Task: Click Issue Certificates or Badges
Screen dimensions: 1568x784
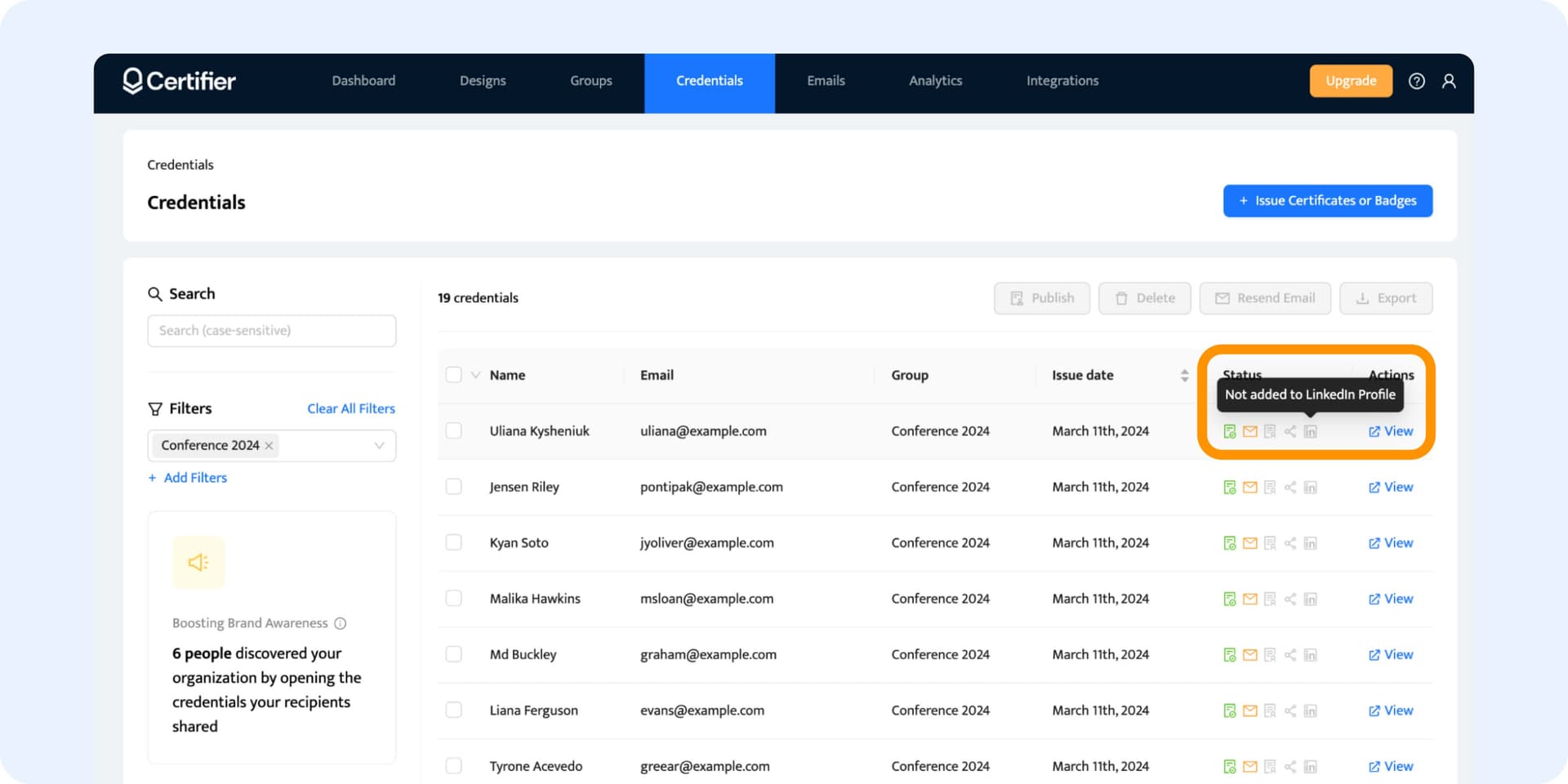Action: point(1327,200)
